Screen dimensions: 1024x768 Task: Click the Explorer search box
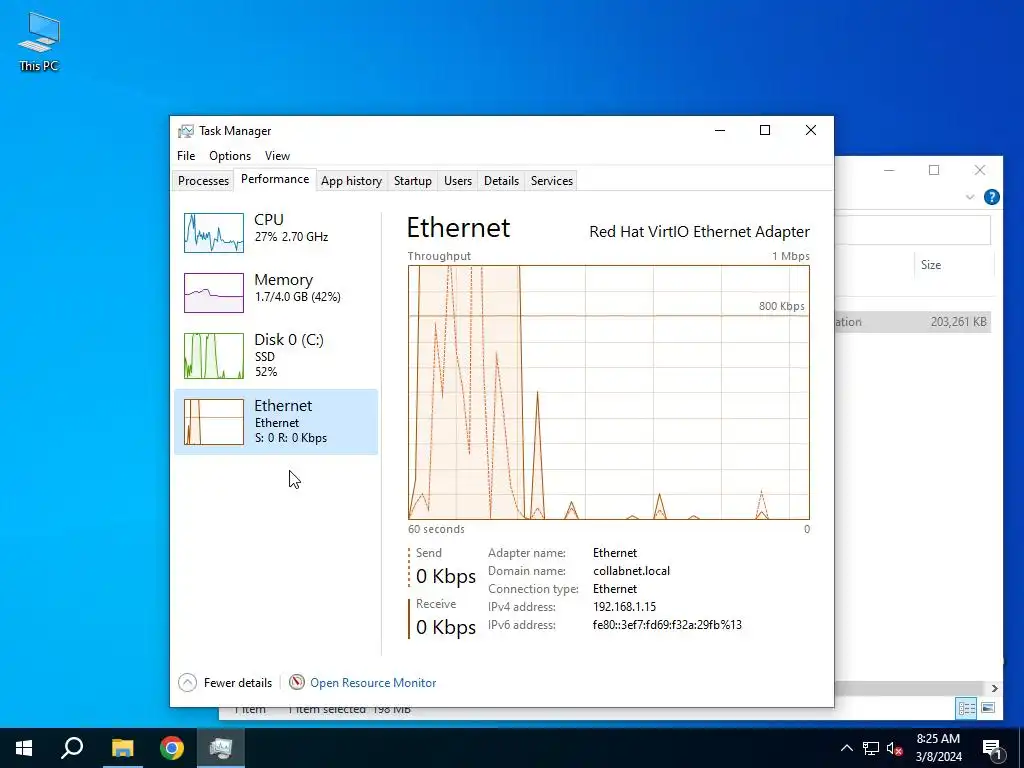913,231
